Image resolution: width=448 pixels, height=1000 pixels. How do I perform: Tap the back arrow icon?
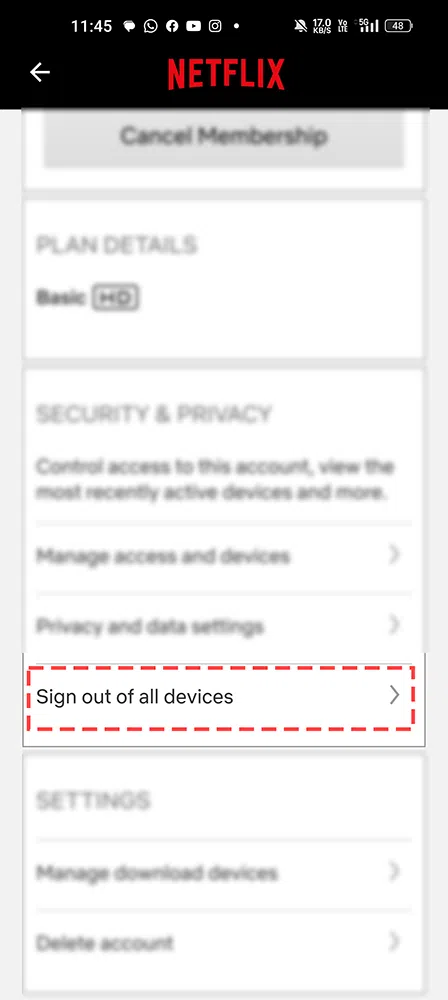40,73
